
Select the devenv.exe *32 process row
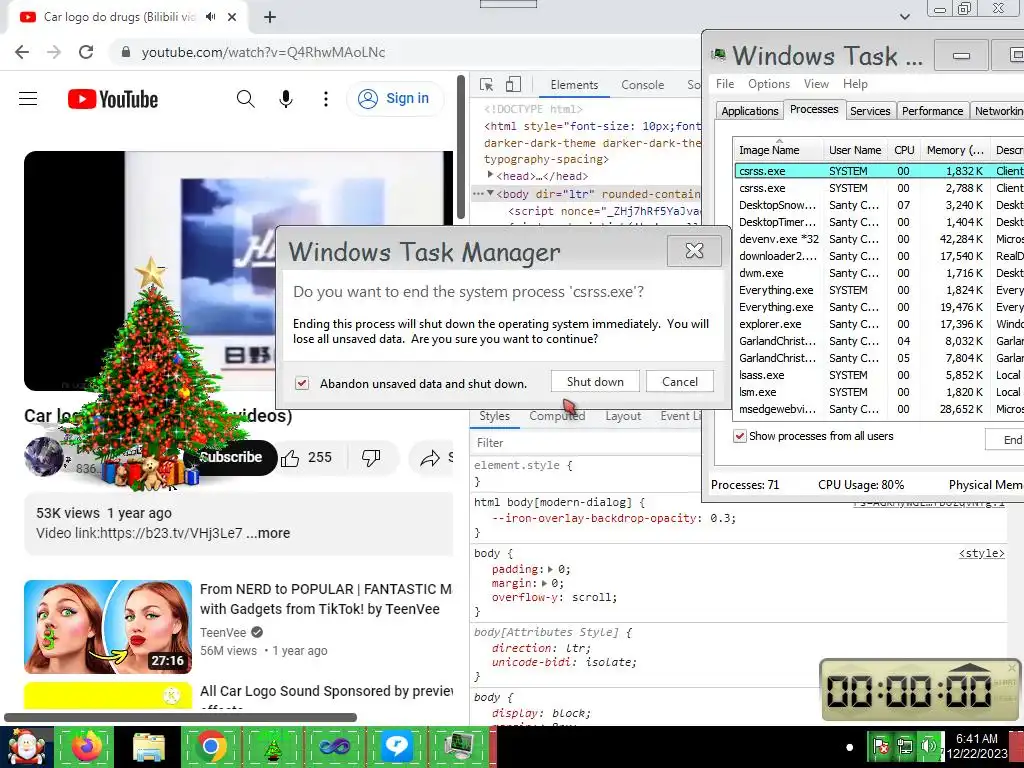[x=879, y=239]
